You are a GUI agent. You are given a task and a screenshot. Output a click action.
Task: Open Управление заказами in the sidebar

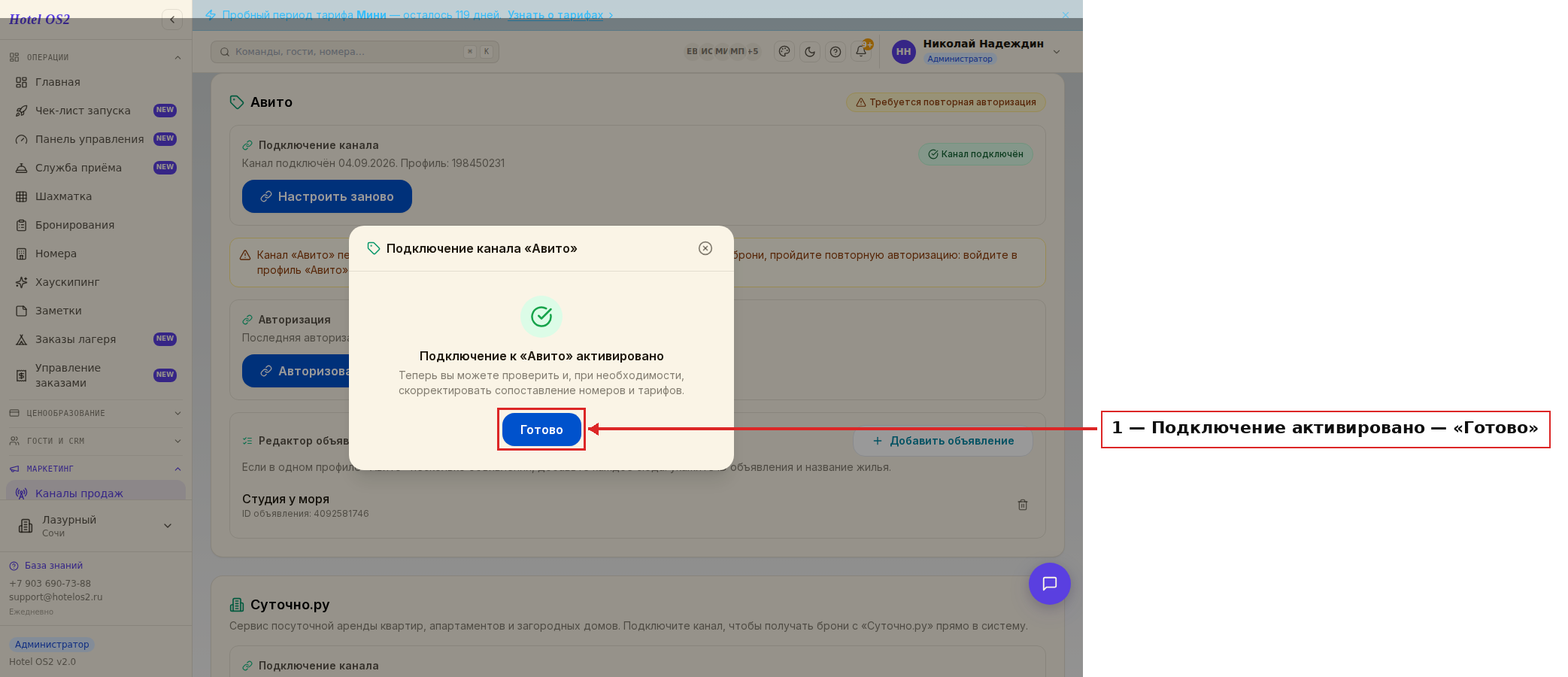[x=96, y=375]
